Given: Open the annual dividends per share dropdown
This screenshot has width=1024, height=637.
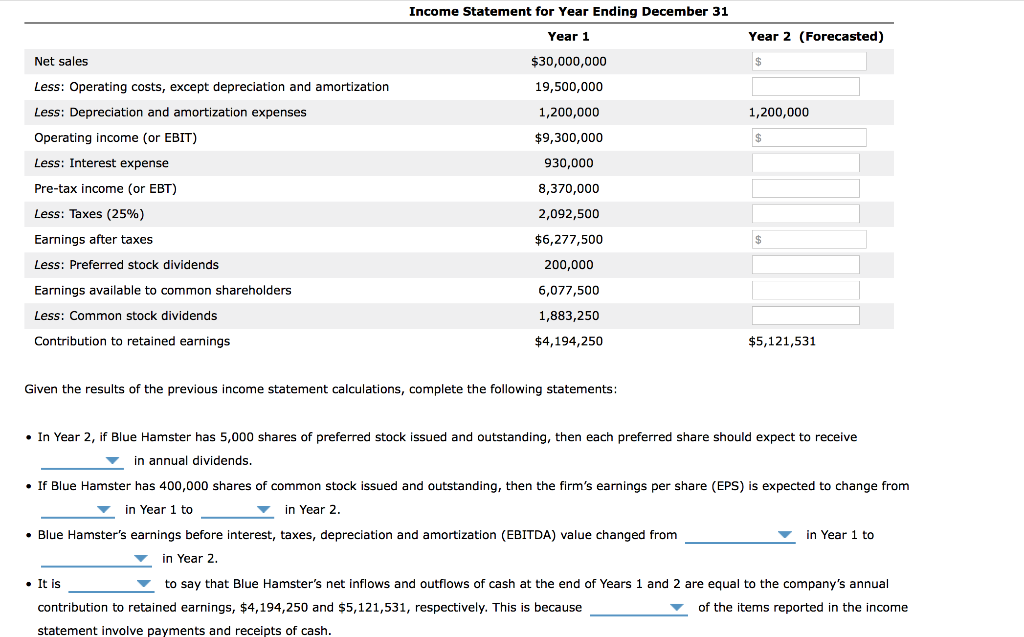Looking at the screenshot, I should click(x=82, y=461).
